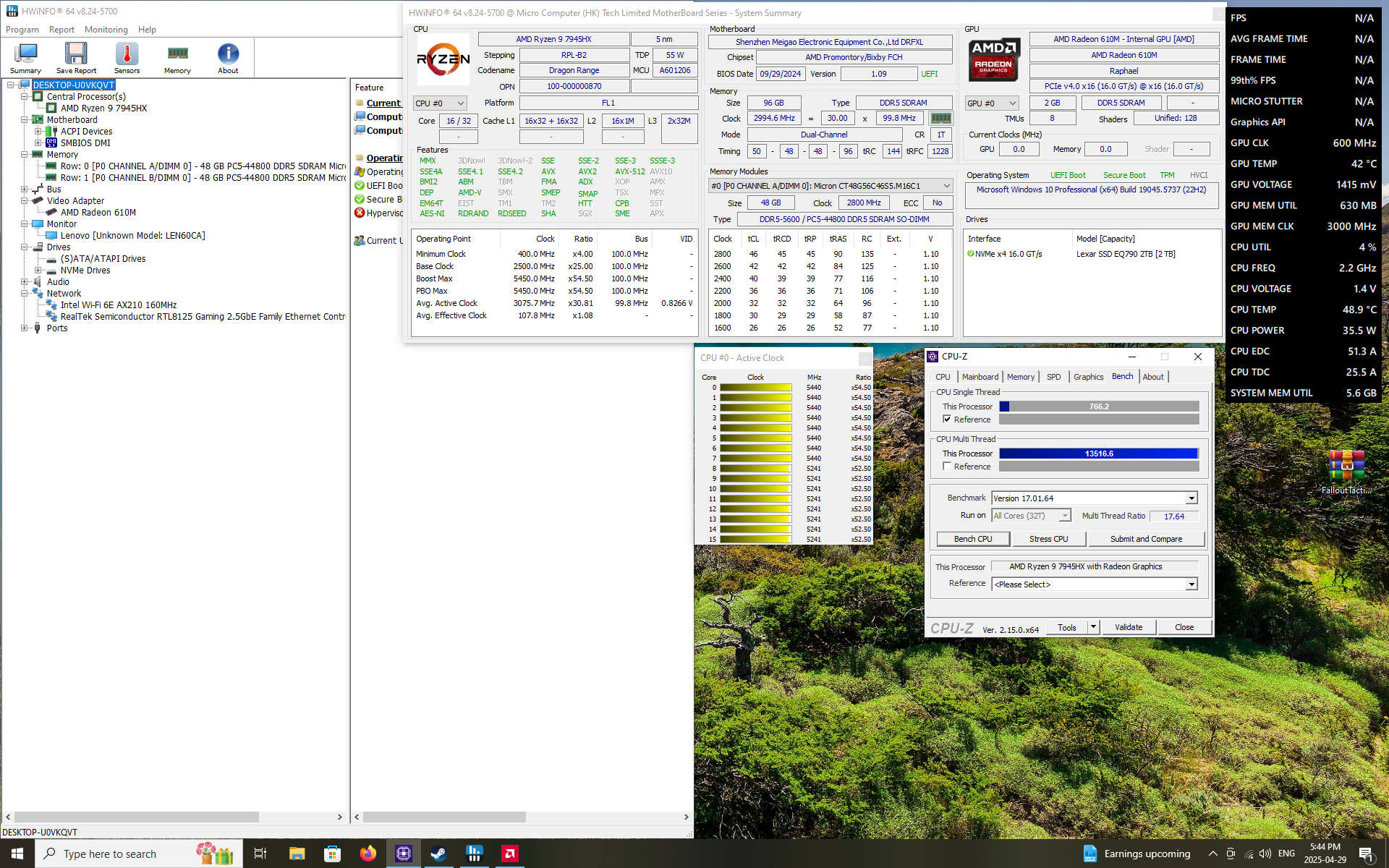Image resolution: width=1389 pixels, height=868 pixels.
Task: Expand the ACPI Devices node
Action: tap(38, 131)
